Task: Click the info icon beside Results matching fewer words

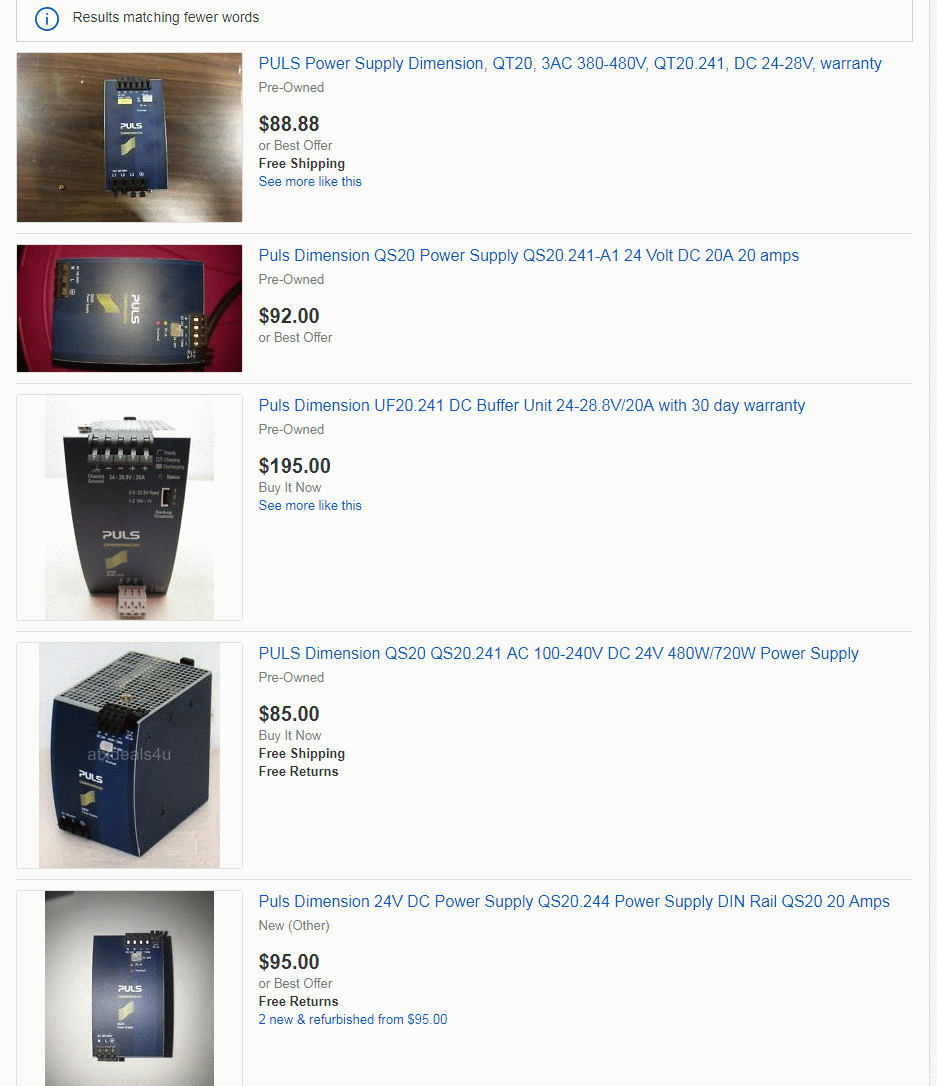Action: pyautogui.click(x=47, y=19)
